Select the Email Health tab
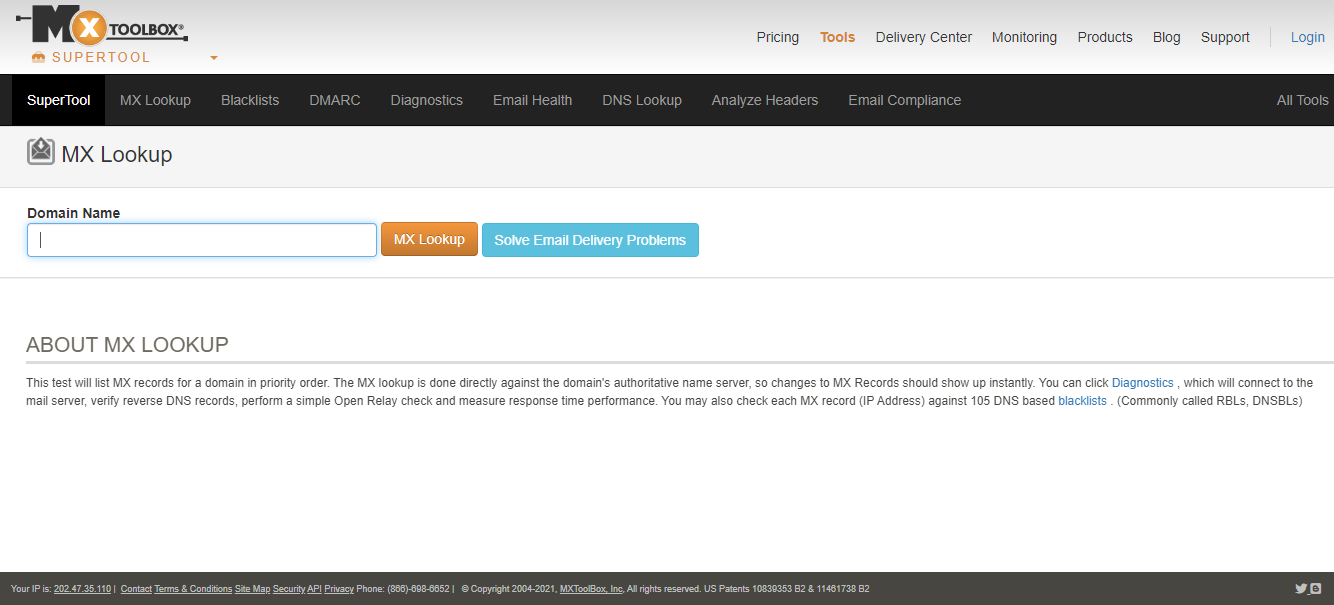 coord(532,100)
